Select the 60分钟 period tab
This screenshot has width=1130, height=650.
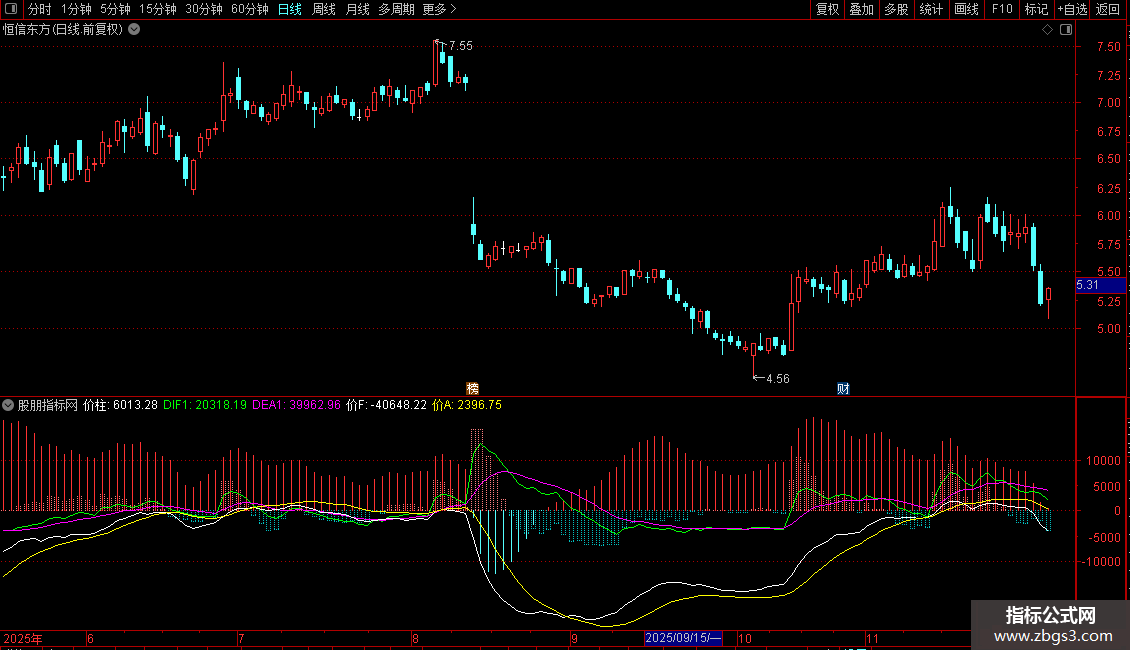(249, 9)
